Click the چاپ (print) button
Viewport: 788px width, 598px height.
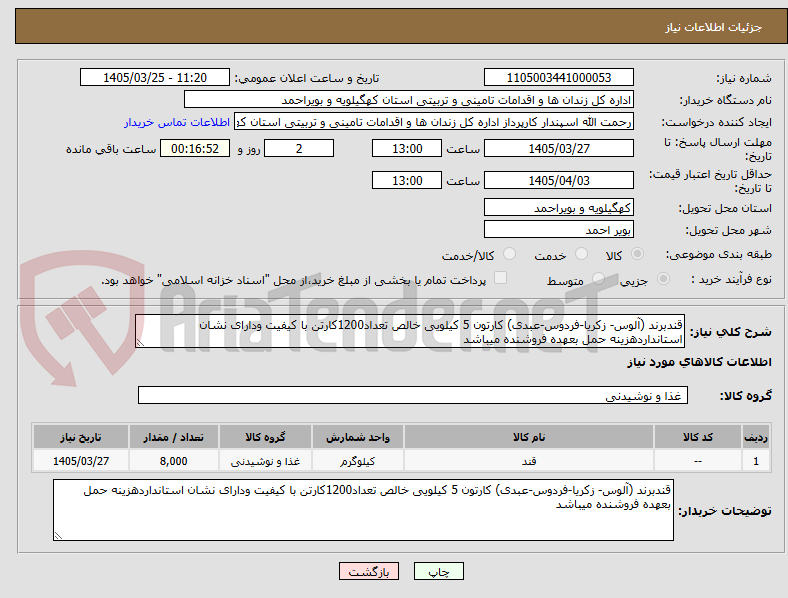(438, 571)
